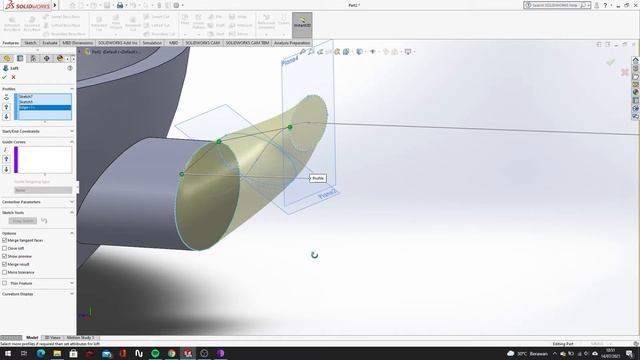The height and width of the screenshot is (360, 640).
Task: Expand SOLIDWORKS menu arrow next to logo
Action: pyautogui.click(x=55, y=5)
